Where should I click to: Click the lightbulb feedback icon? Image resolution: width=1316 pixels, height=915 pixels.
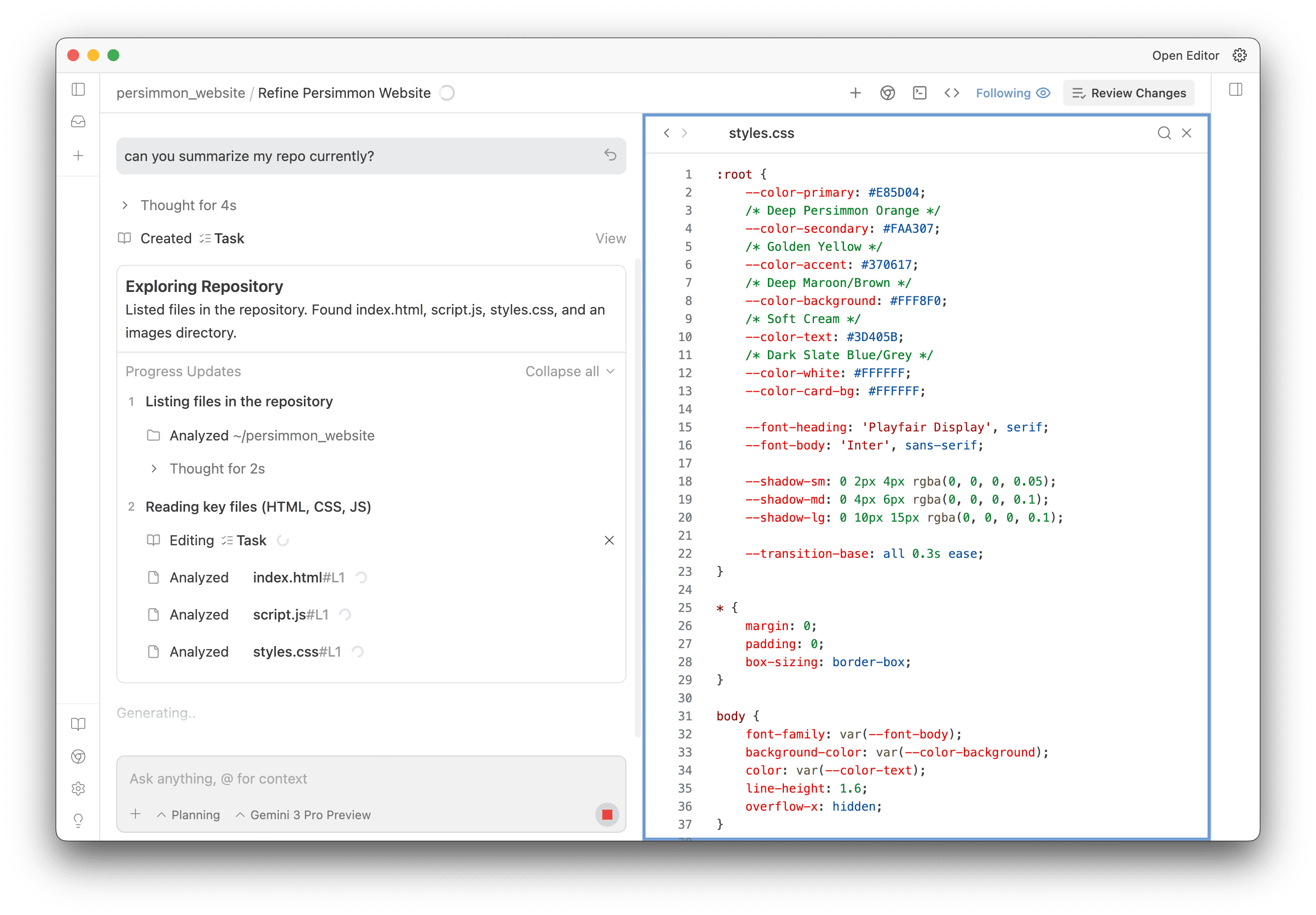point(79,820)
